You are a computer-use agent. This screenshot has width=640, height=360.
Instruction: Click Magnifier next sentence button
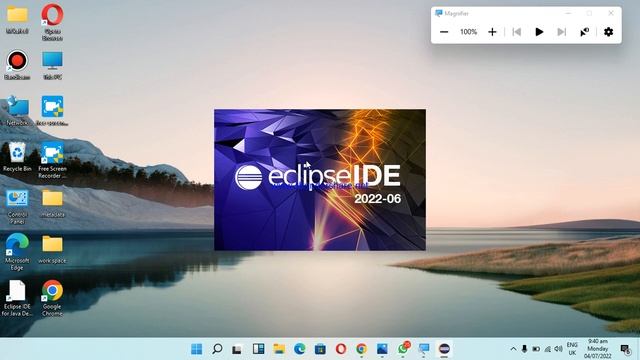pyautogui.click(x=562, y=32)
